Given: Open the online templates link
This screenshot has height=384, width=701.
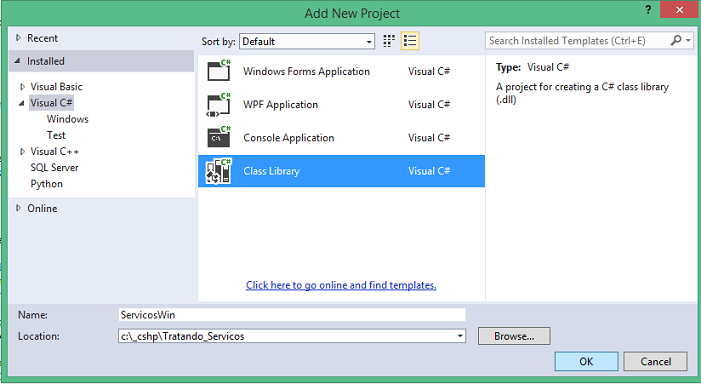Looking at the screenshot, I should click(x=341, y=285).
